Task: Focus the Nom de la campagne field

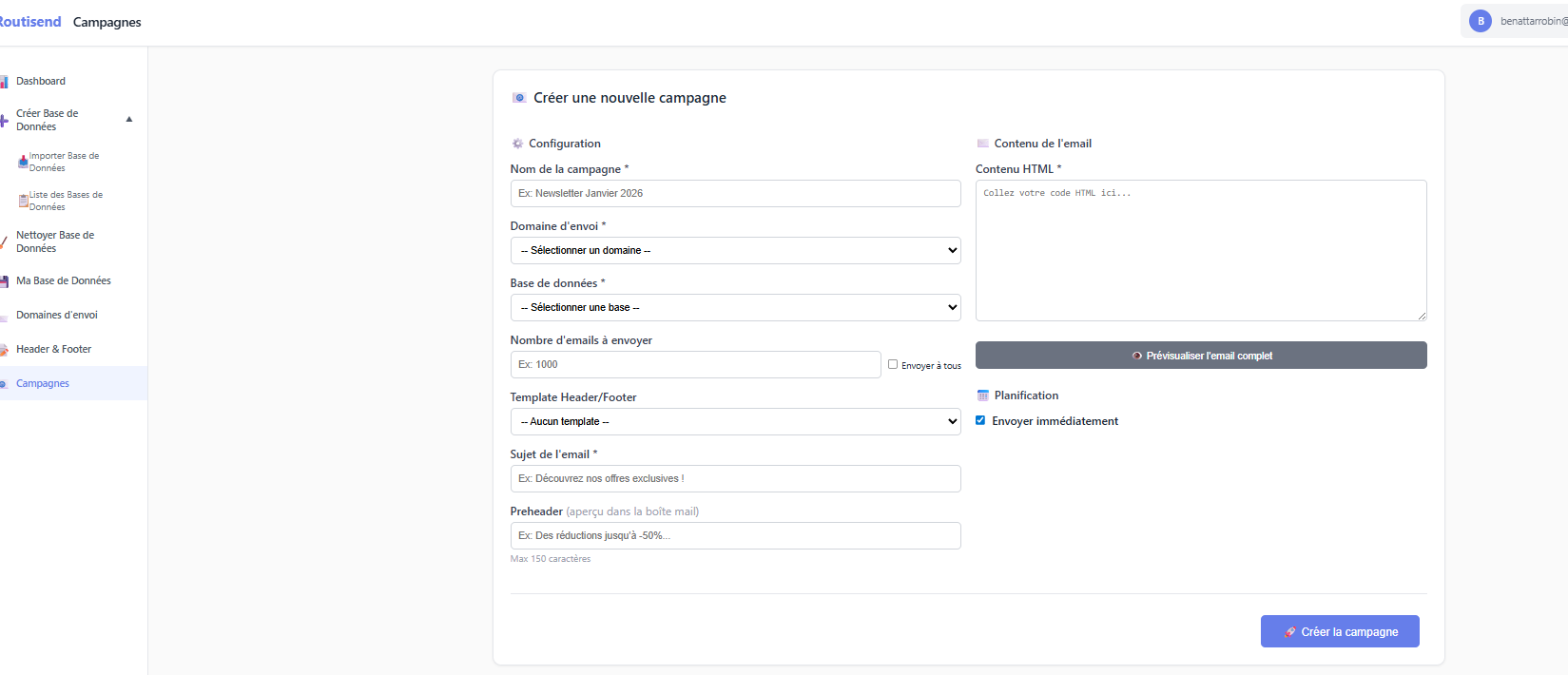Action: point(735,193)
